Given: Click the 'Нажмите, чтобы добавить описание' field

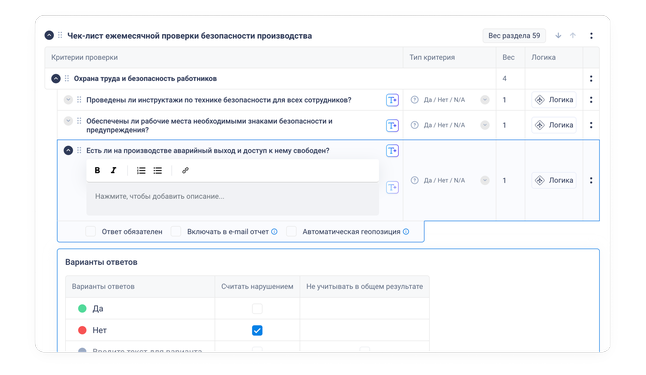Looking at the screenshot, I should [233, 199].
